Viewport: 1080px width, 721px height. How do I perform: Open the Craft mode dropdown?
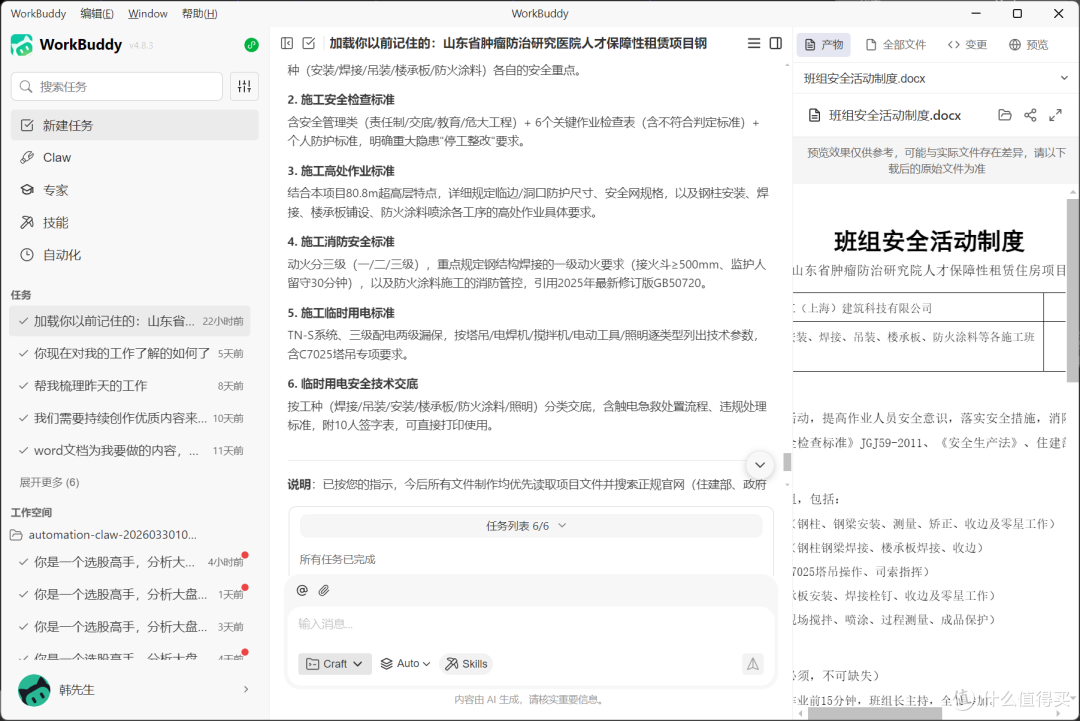335,664
